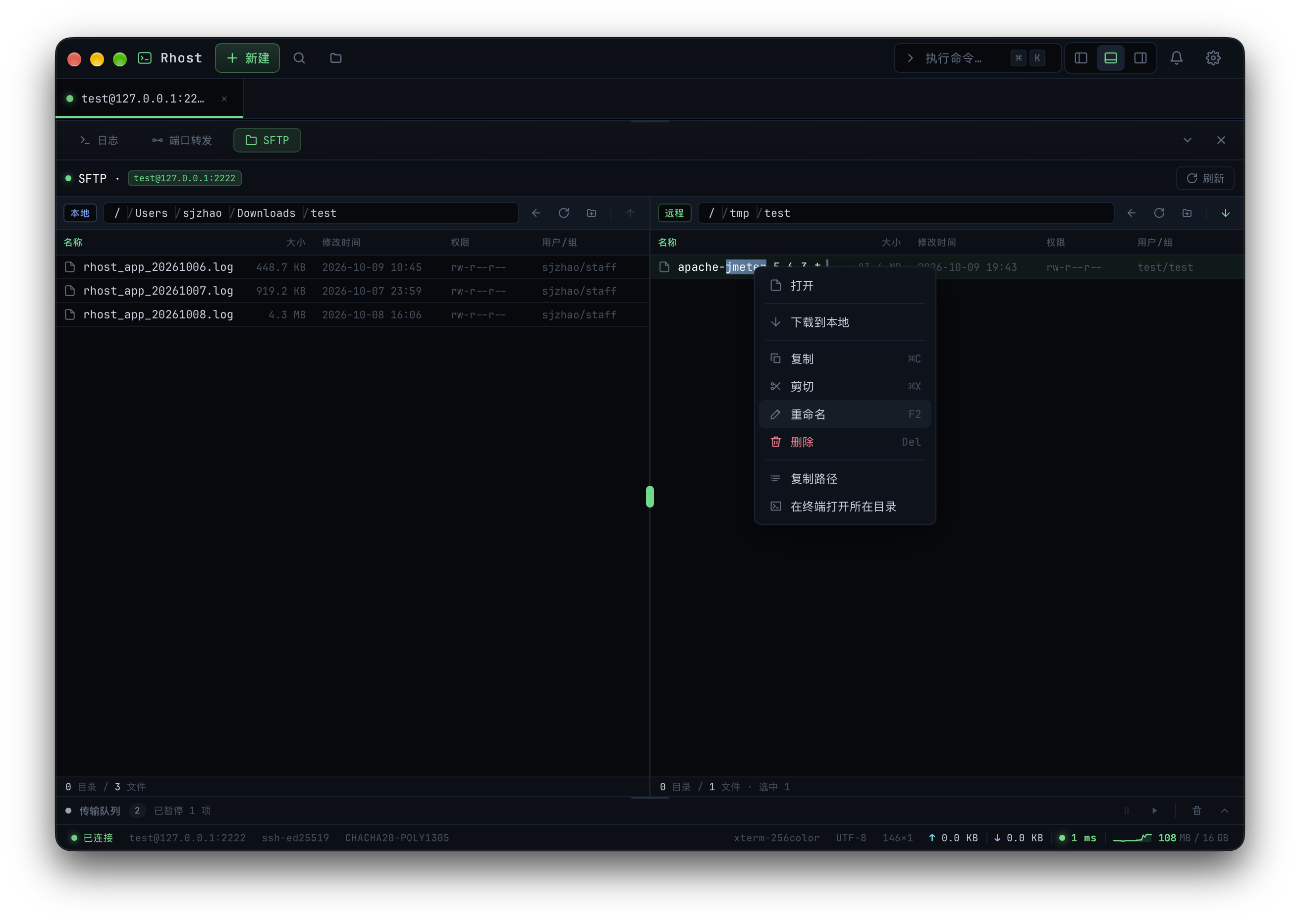Click download arrow in remote toolbar
1300x924 pixels.
(x=1225, y=213)
